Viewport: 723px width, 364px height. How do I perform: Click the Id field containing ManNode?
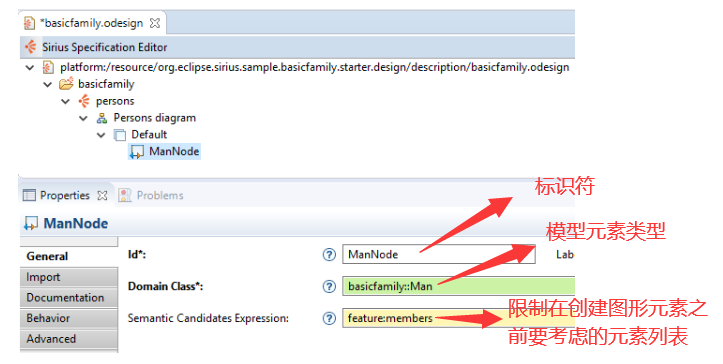click(x=439, y=254)
